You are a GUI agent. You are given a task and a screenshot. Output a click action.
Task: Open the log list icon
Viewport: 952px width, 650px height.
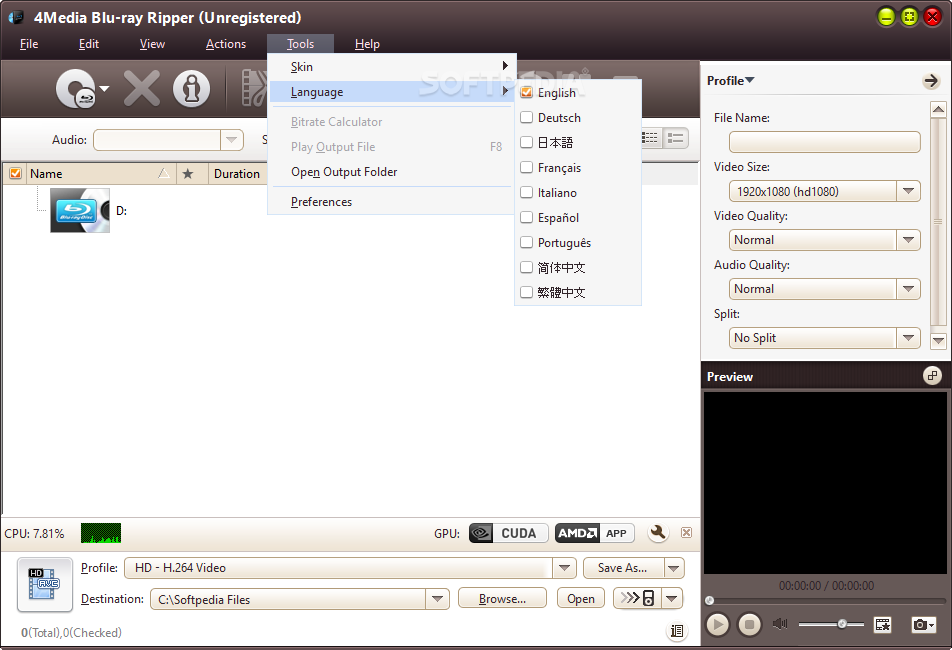click(676, 631)
